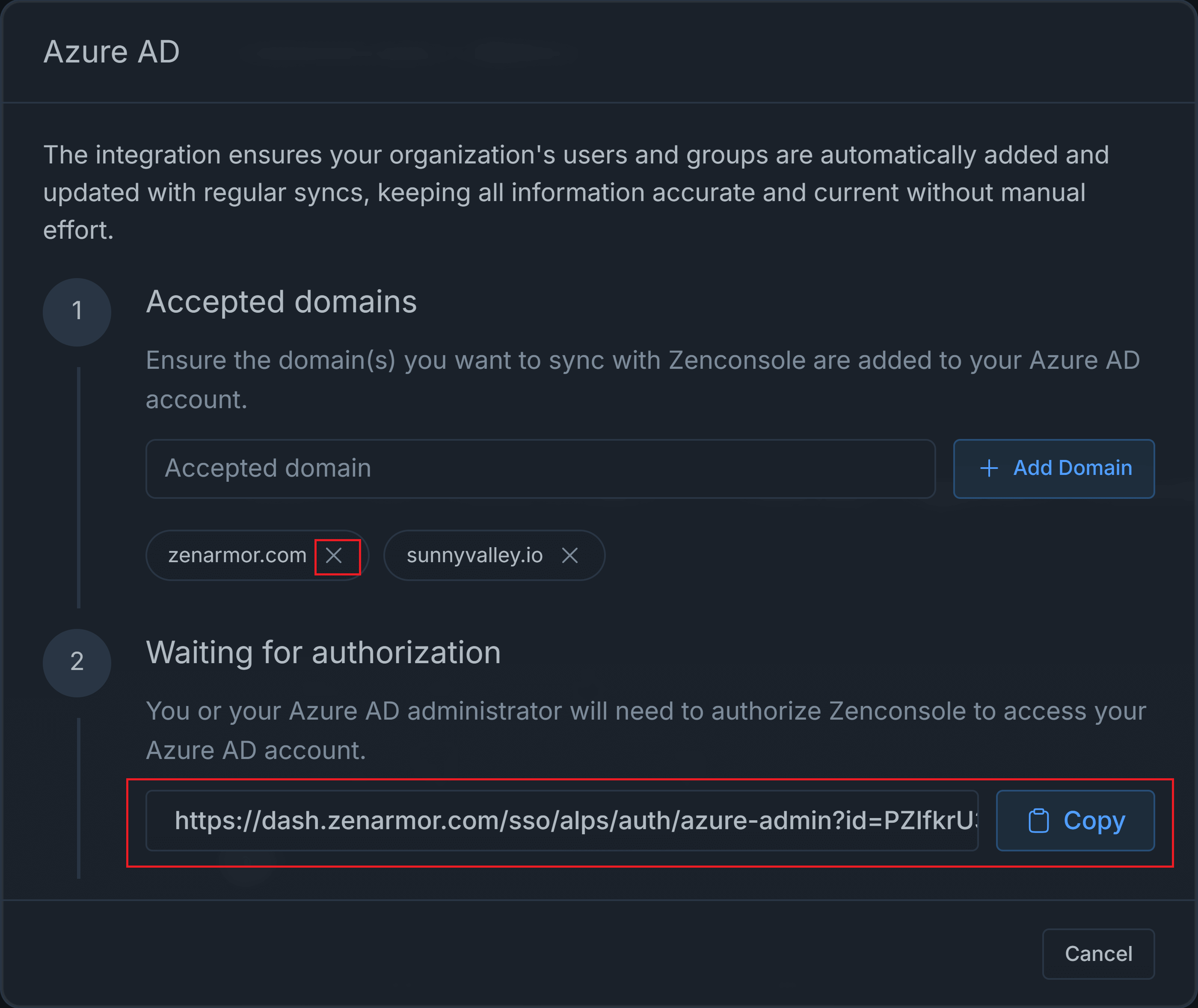Remove the zenarmor.com domain chip
Screen dimensions: 1198x1008
pyautogui.click(x=334, y=555)
